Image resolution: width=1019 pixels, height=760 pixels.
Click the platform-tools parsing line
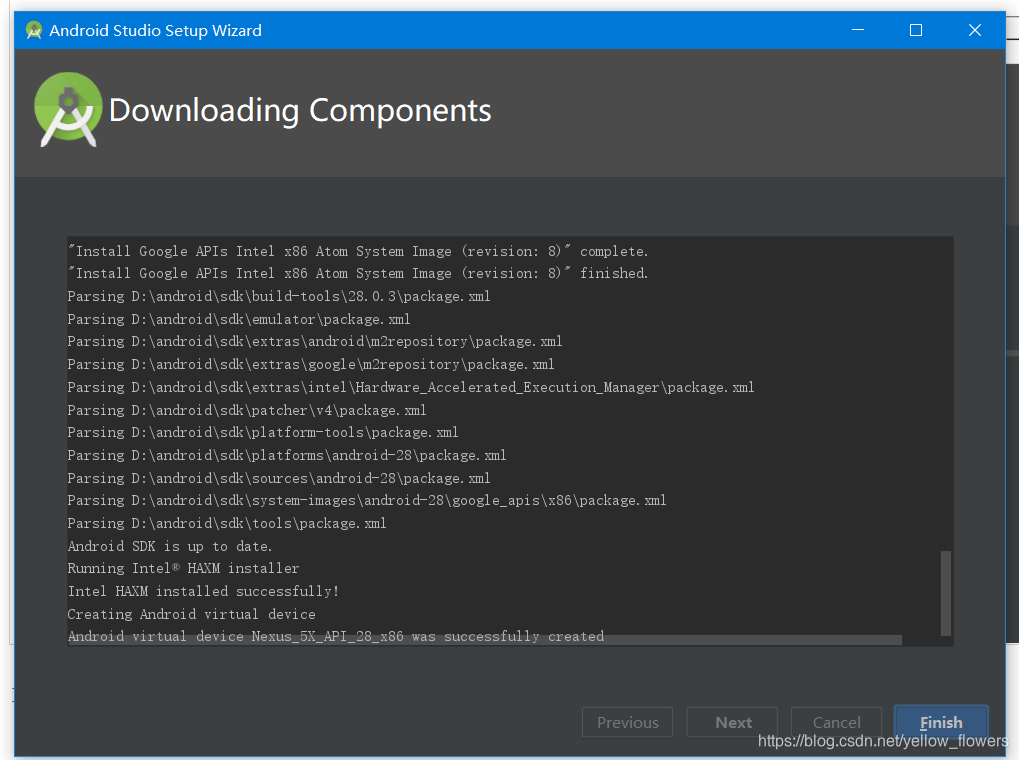click(x=263, y=432)
